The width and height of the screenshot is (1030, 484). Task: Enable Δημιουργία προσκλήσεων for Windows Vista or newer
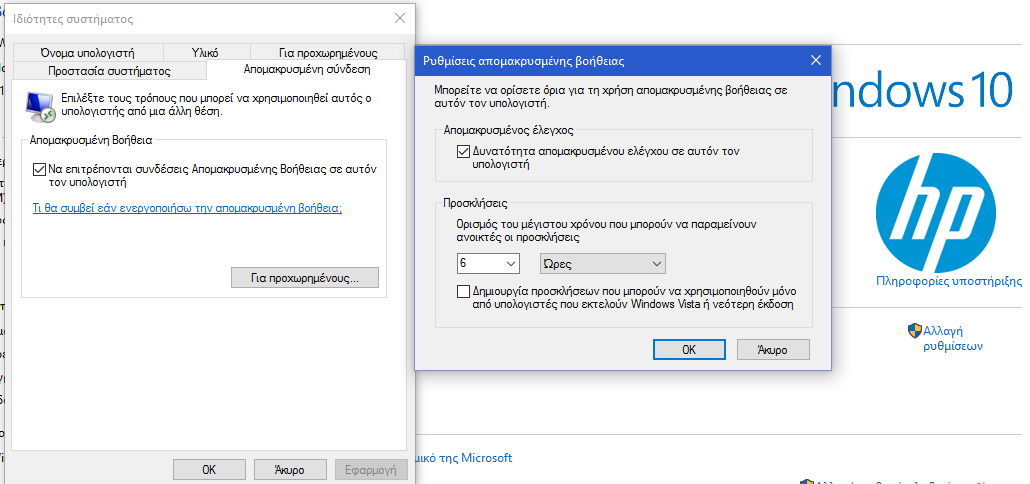[x=462, y=291]
